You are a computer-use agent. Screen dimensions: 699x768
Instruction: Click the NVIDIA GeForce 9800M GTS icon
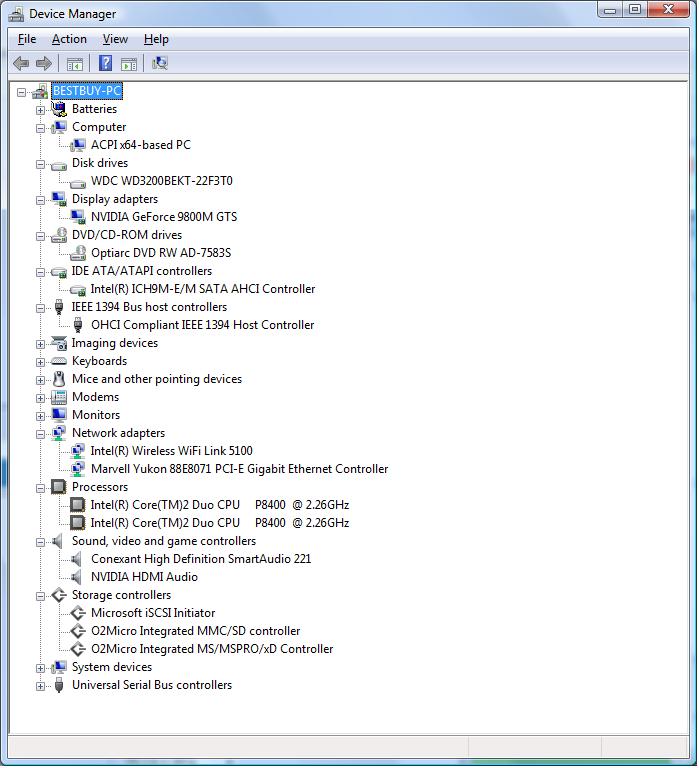78,216
